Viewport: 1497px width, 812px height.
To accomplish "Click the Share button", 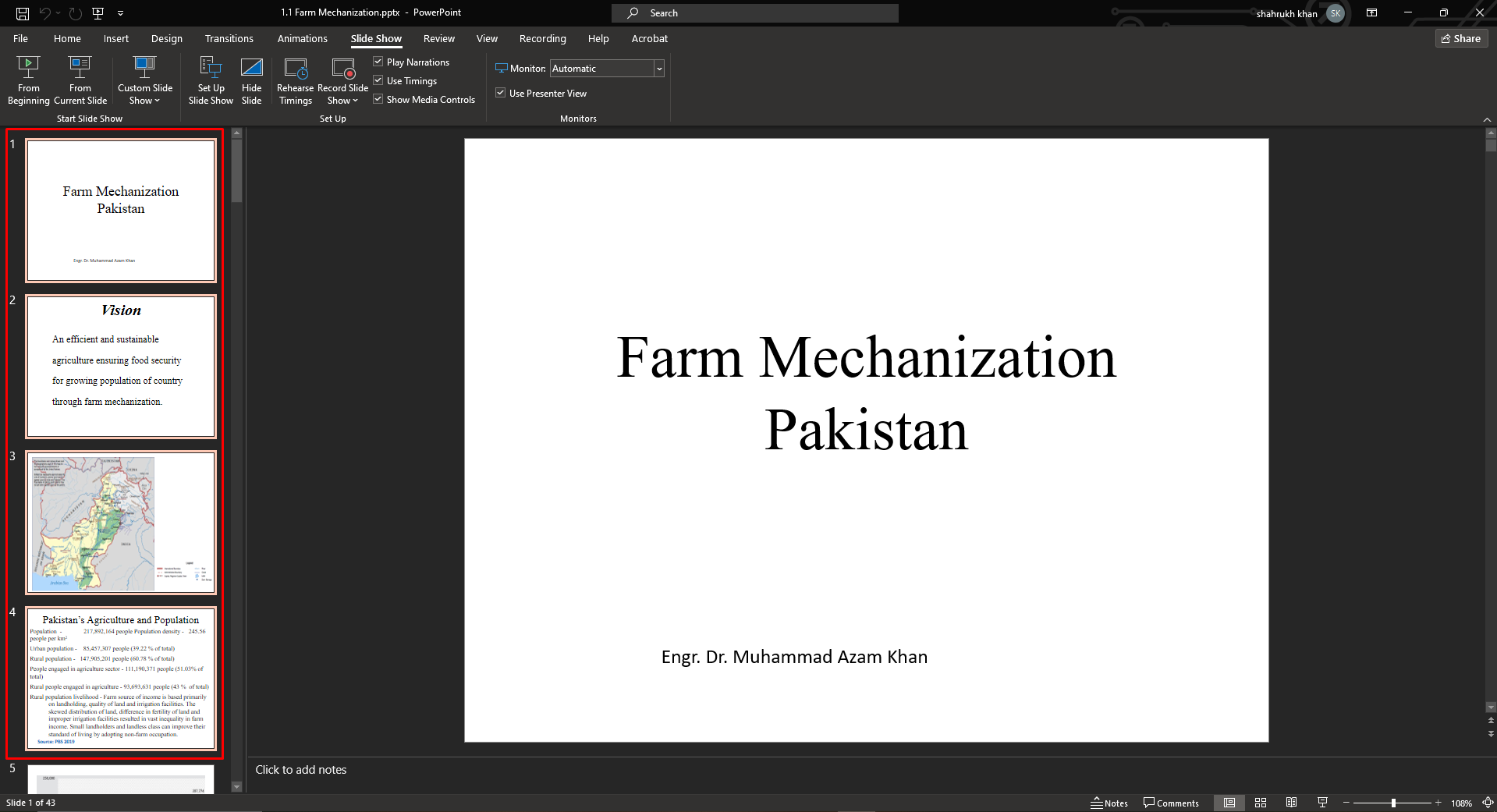I will (x=1461, y=38).
